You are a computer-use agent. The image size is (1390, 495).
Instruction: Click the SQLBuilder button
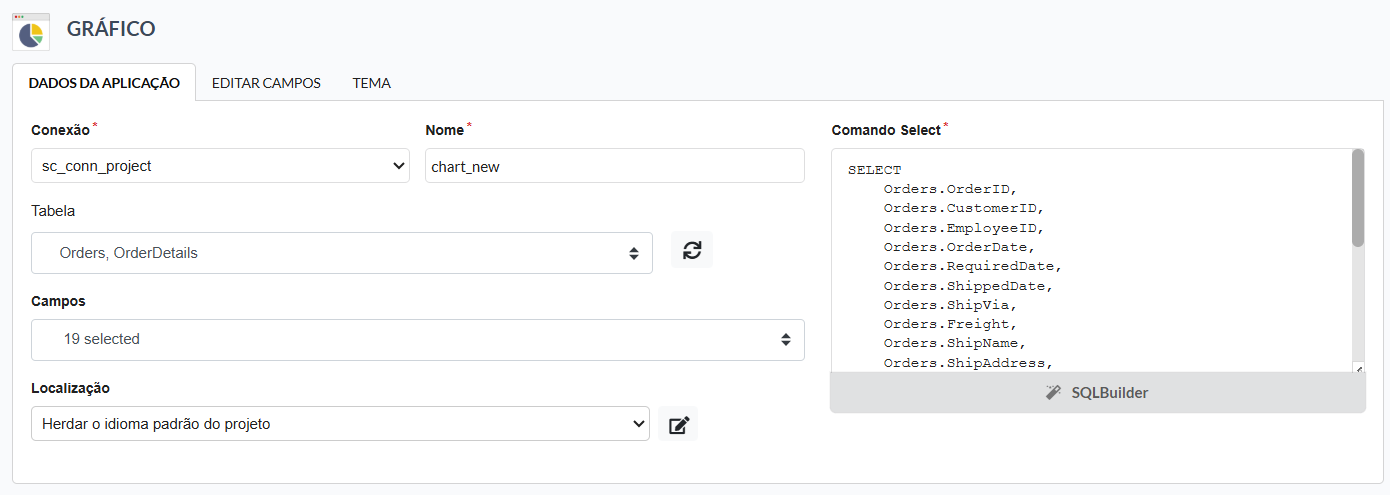tap(1098, 393)
